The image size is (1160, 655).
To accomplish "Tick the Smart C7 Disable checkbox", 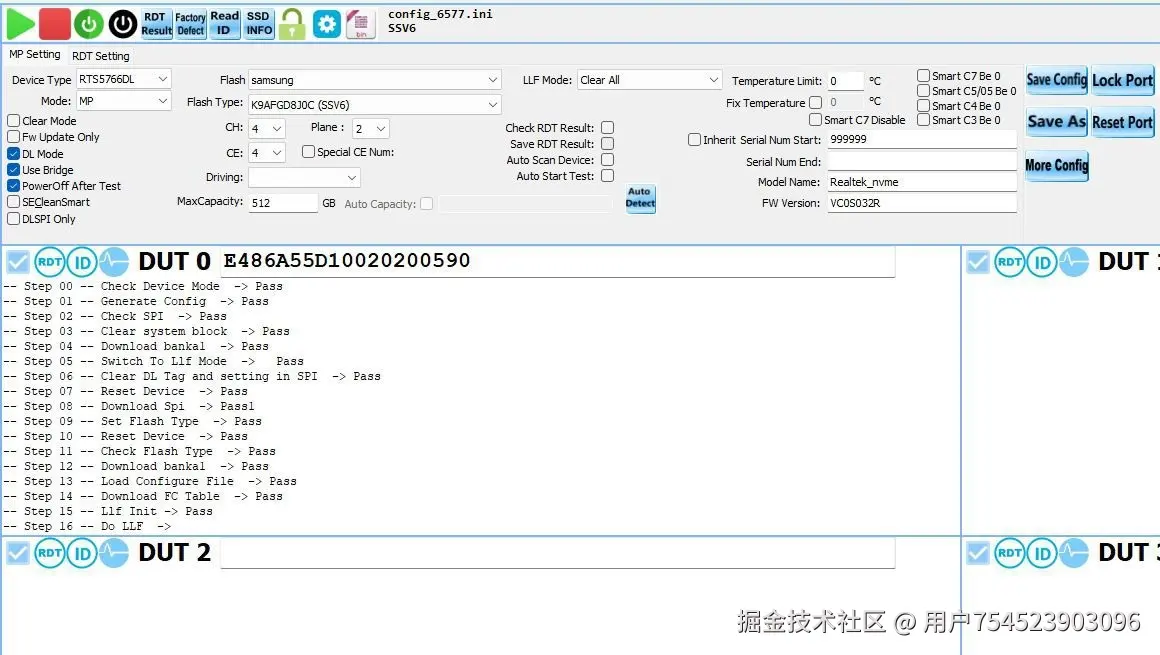I will (x=815, y=120).
